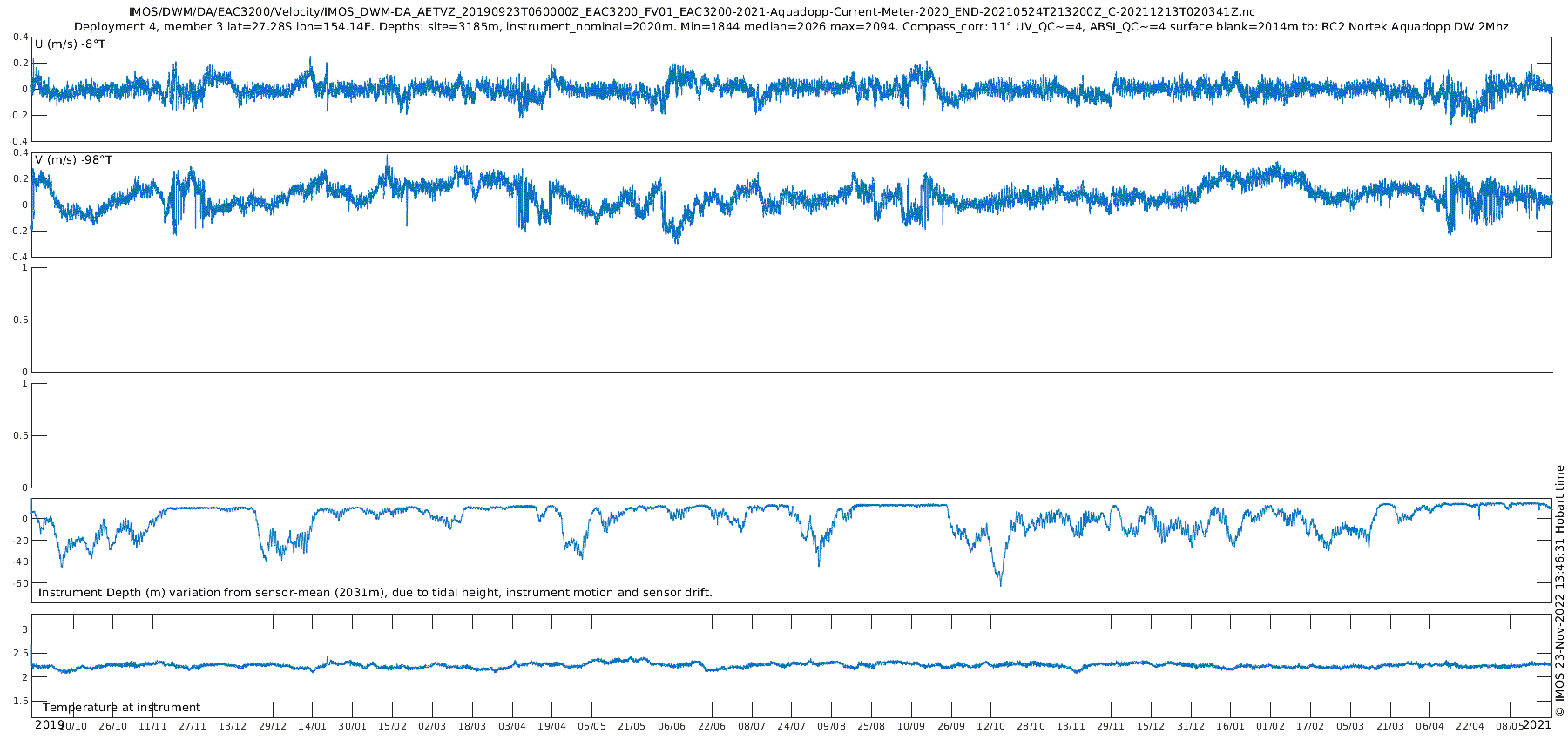Click the '20' tick on depth axis
Screen dimensions: 1568x740
click(22, 541)
